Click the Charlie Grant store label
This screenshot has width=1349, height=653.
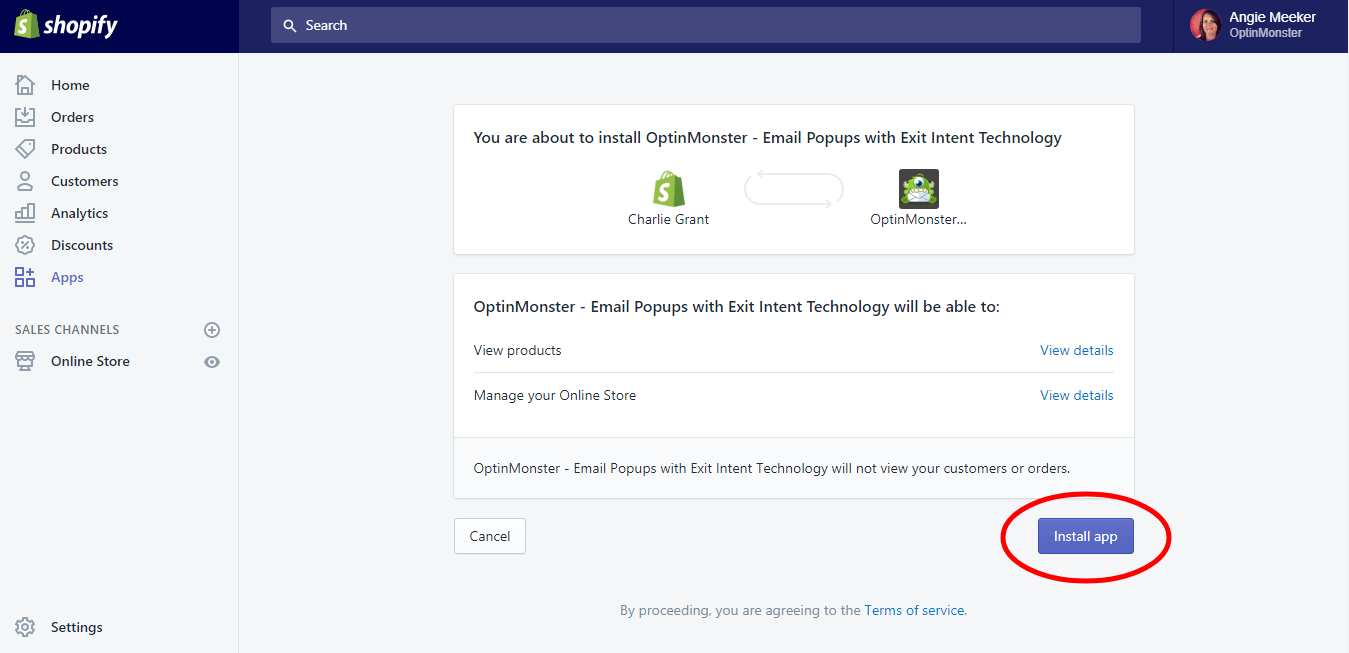coord(668,220)
